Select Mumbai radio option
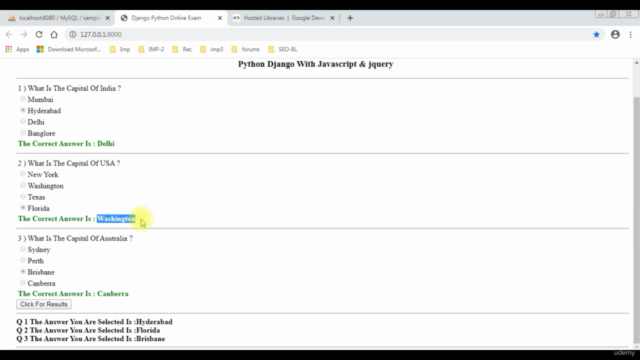The width and height of the screenshot is (640, 360). (23, 99)
